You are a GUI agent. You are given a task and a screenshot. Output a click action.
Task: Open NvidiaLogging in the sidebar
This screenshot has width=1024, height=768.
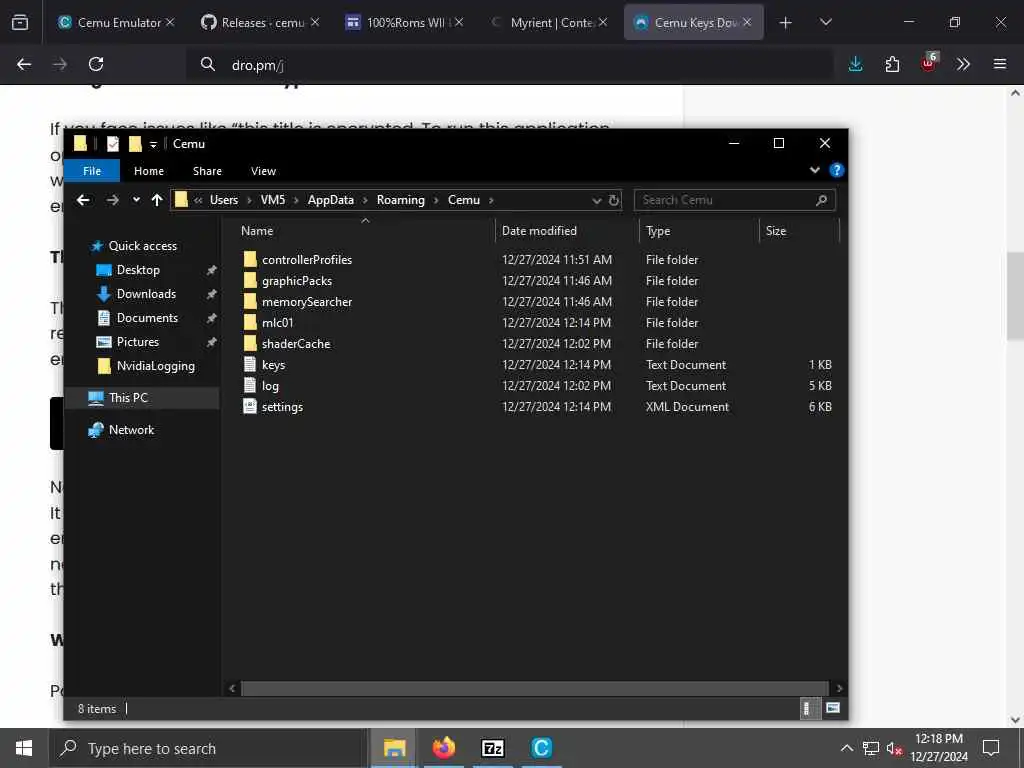[x=155, y=366]
